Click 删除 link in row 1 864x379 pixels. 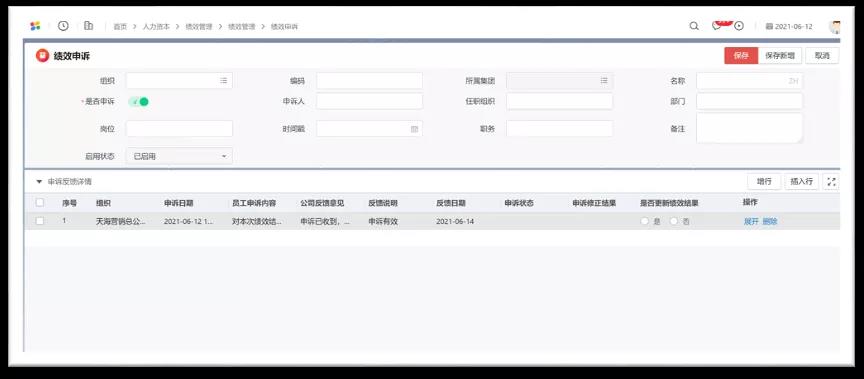coord(770,221)
